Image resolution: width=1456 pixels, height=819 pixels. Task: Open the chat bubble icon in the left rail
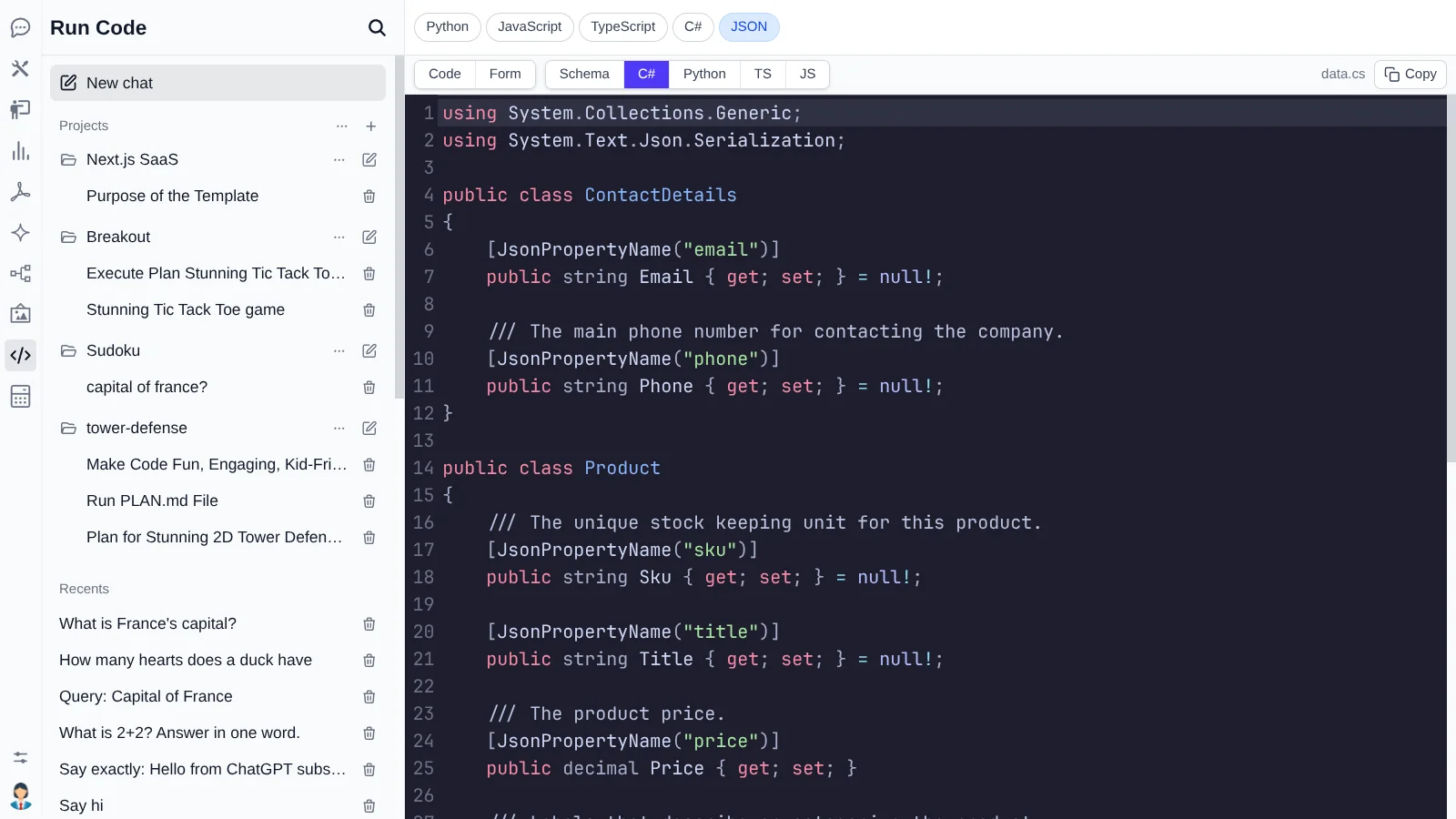coord(20,28)
